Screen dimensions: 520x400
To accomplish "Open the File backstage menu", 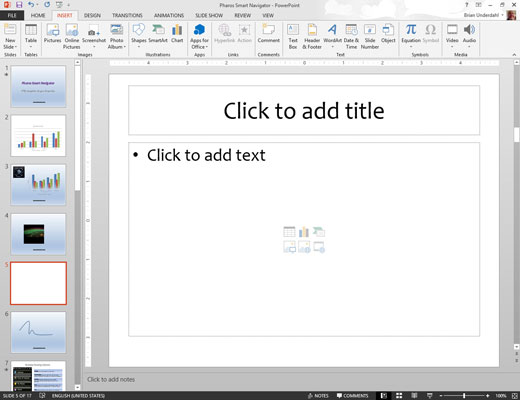I will [x=12, y=15].
